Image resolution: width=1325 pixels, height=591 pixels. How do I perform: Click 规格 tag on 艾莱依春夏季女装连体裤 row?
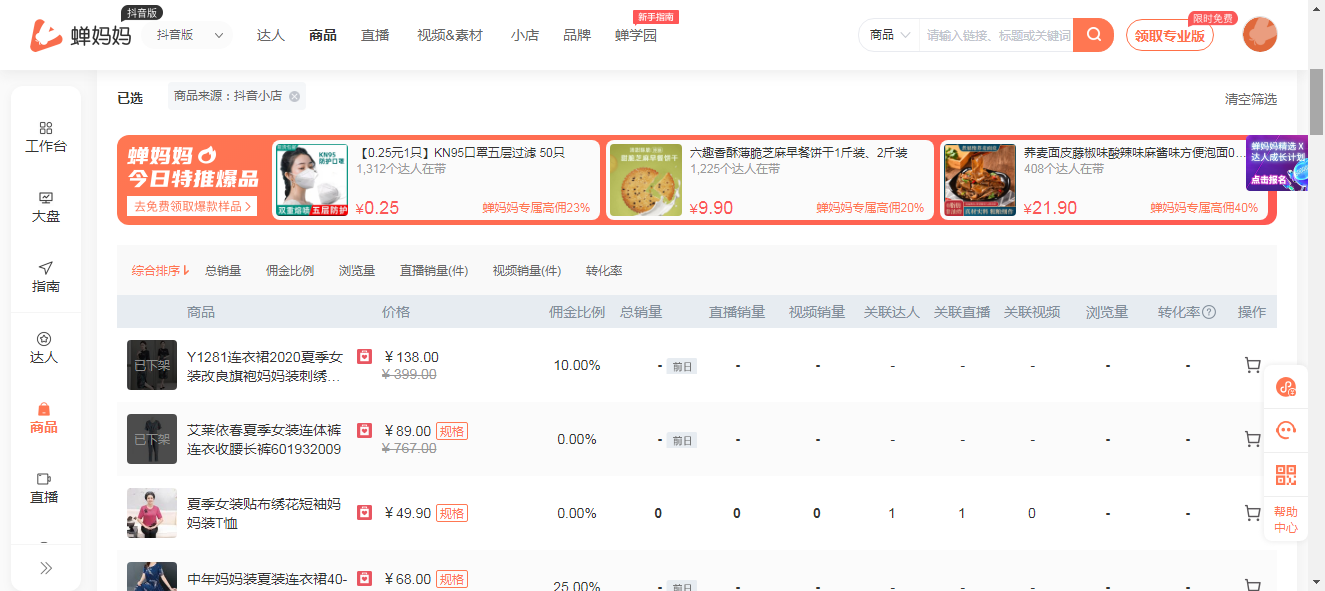click(x=452, y=431)
